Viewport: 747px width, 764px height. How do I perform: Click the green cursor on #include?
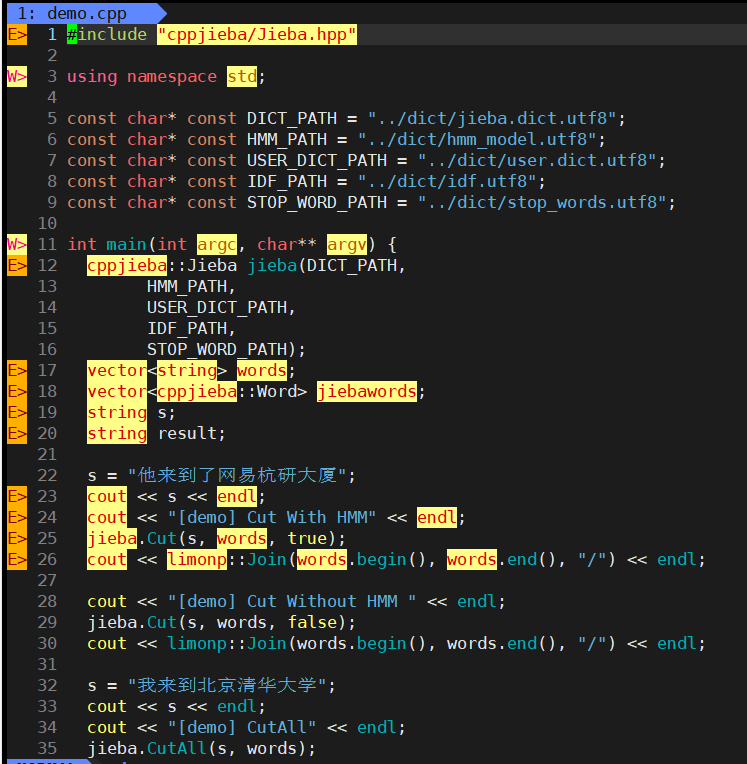tap(72, 35)
